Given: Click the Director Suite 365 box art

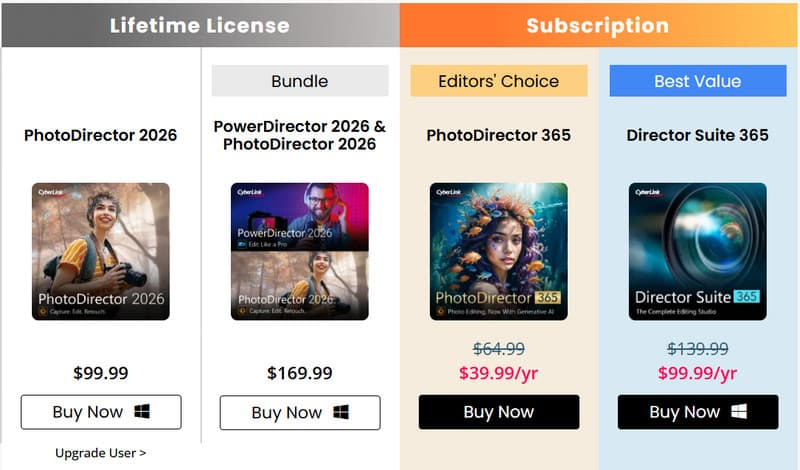Looking at the screenshot, I should pos(698,251).
